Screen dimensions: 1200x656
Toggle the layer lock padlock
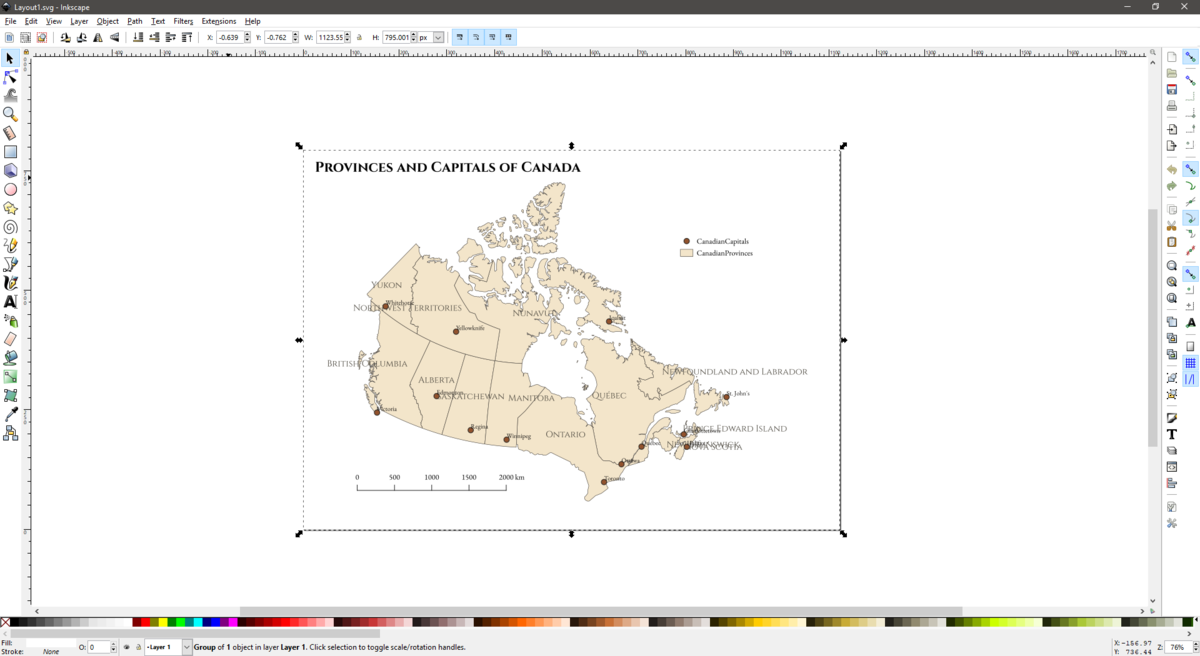point(138,646)
